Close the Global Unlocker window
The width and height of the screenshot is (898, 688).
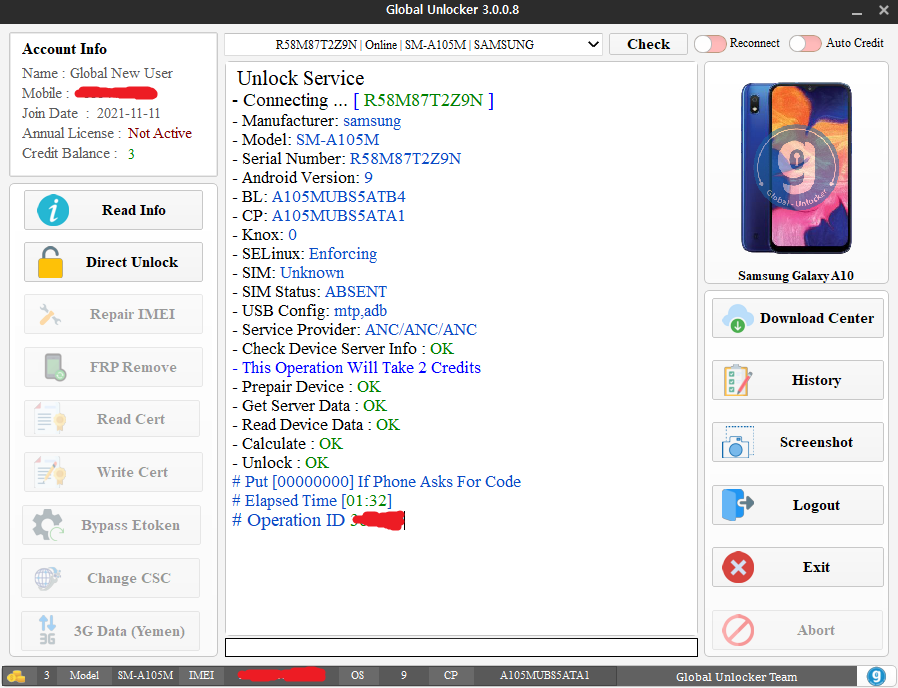(884, 10)
